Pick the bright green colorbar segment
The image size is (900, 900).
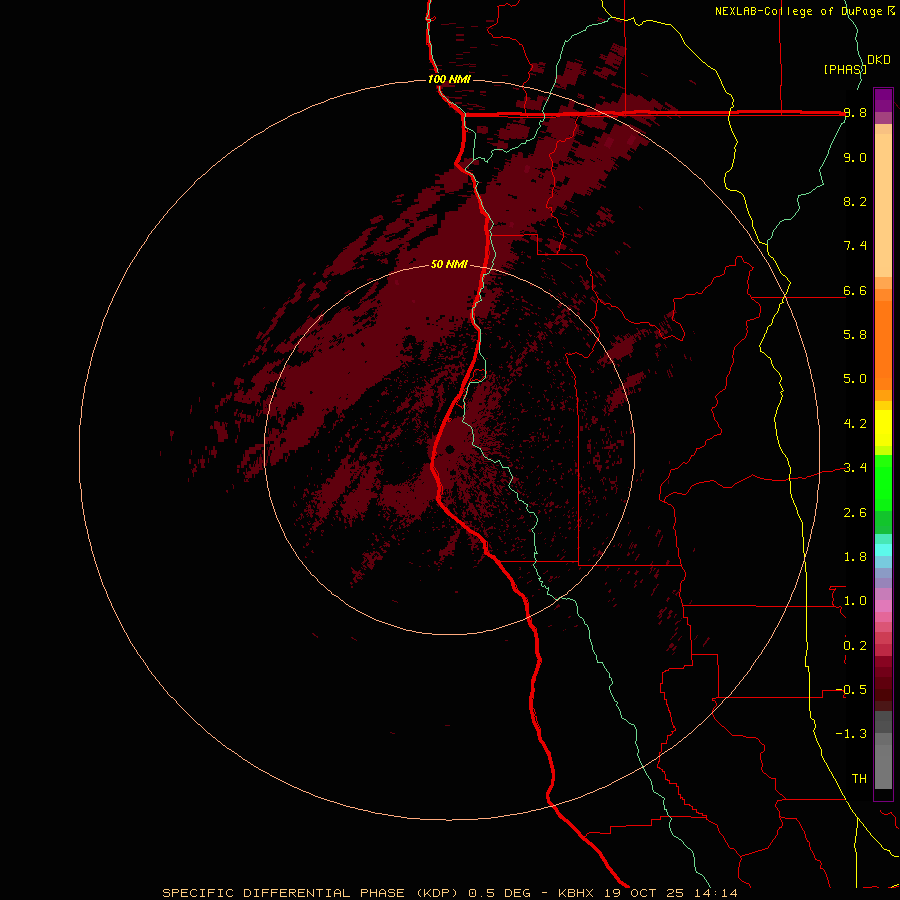[883, 482]
